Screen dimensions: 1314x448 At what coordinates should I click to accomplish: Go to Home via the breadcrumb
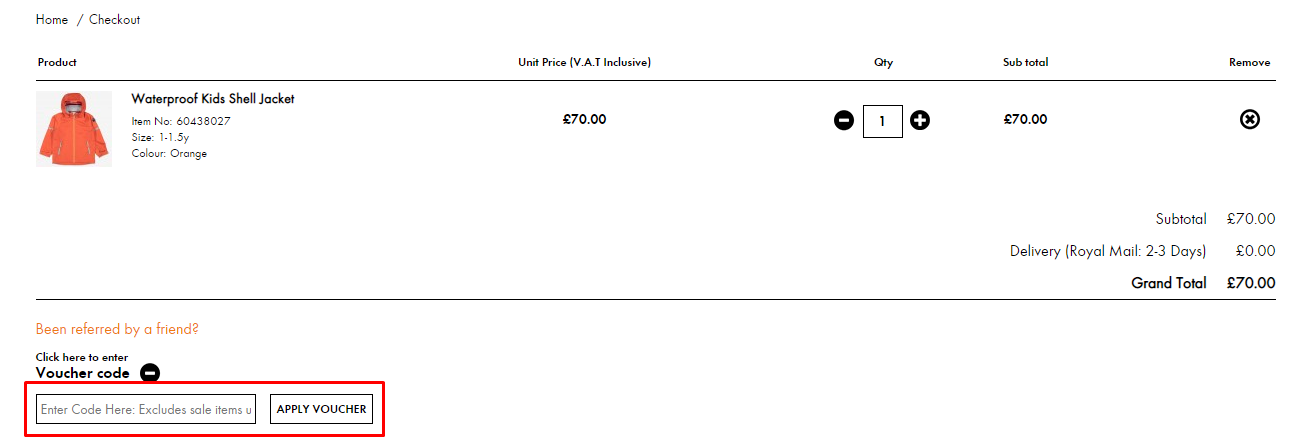(52, 20)
